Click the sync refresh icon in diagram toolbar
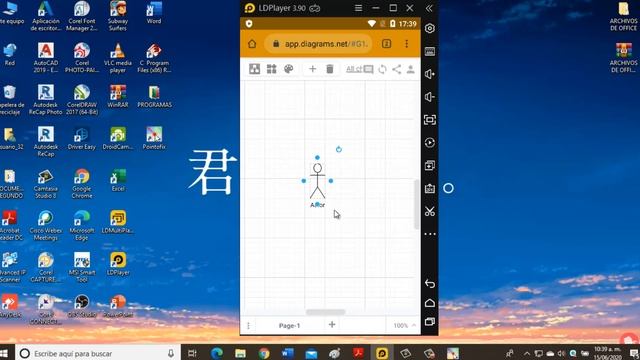The image size is (640, 360). click(x=382, y=69)
